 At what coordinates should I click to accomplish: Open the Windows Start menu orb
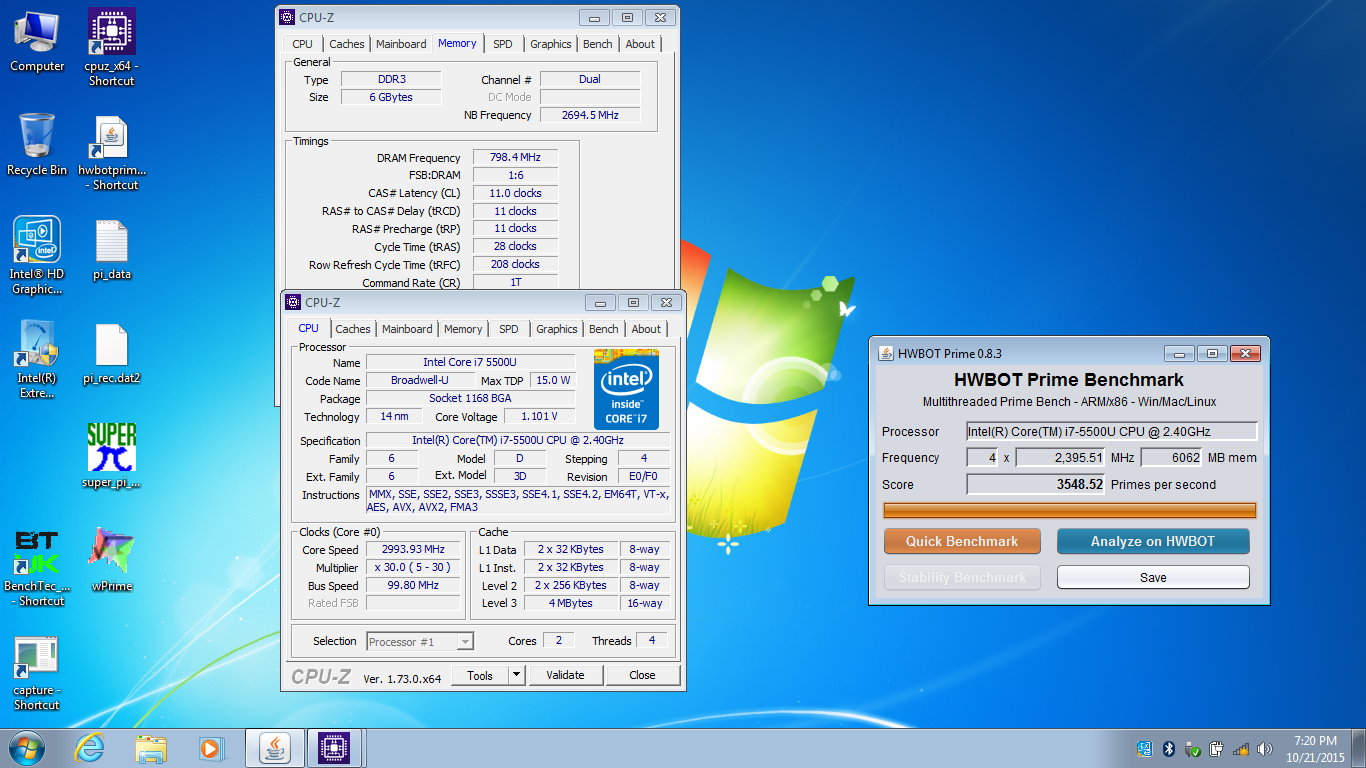27,748
